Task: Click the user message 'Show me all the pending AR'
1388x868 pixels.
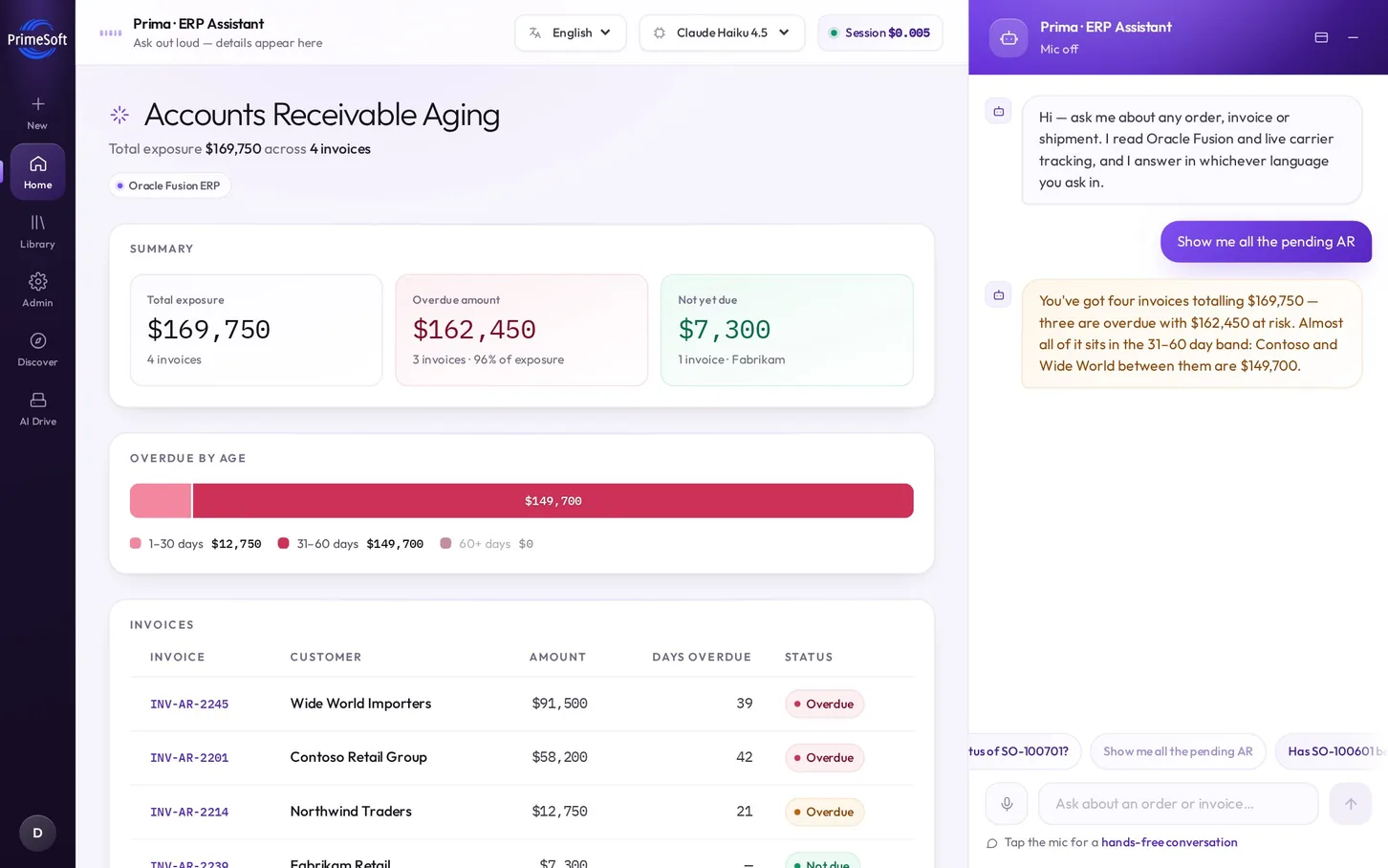Action: click(x=1266, y=242)
